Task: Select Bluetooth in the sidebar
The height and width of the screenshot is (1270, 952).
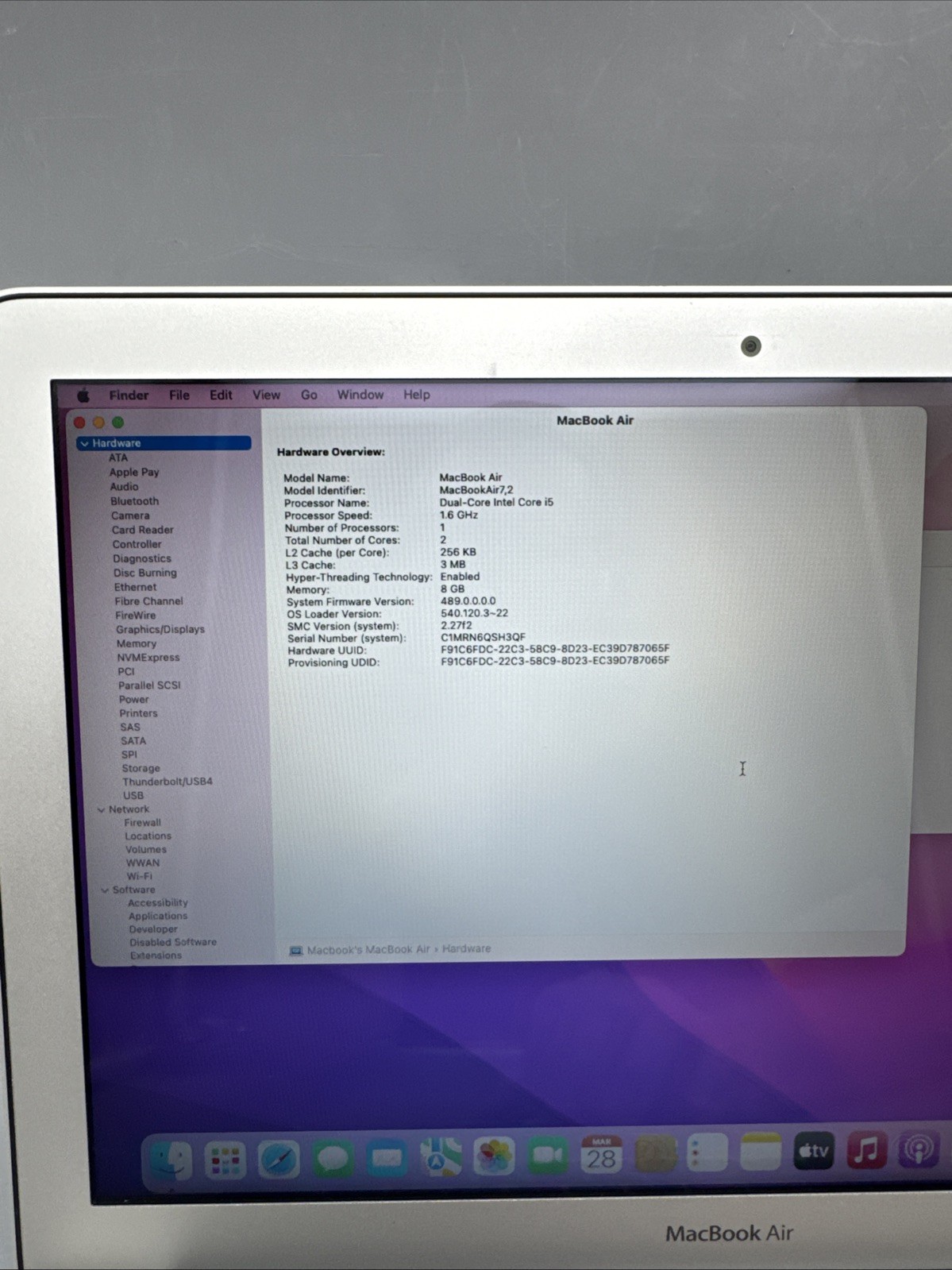Action: (x=135, y=501)
